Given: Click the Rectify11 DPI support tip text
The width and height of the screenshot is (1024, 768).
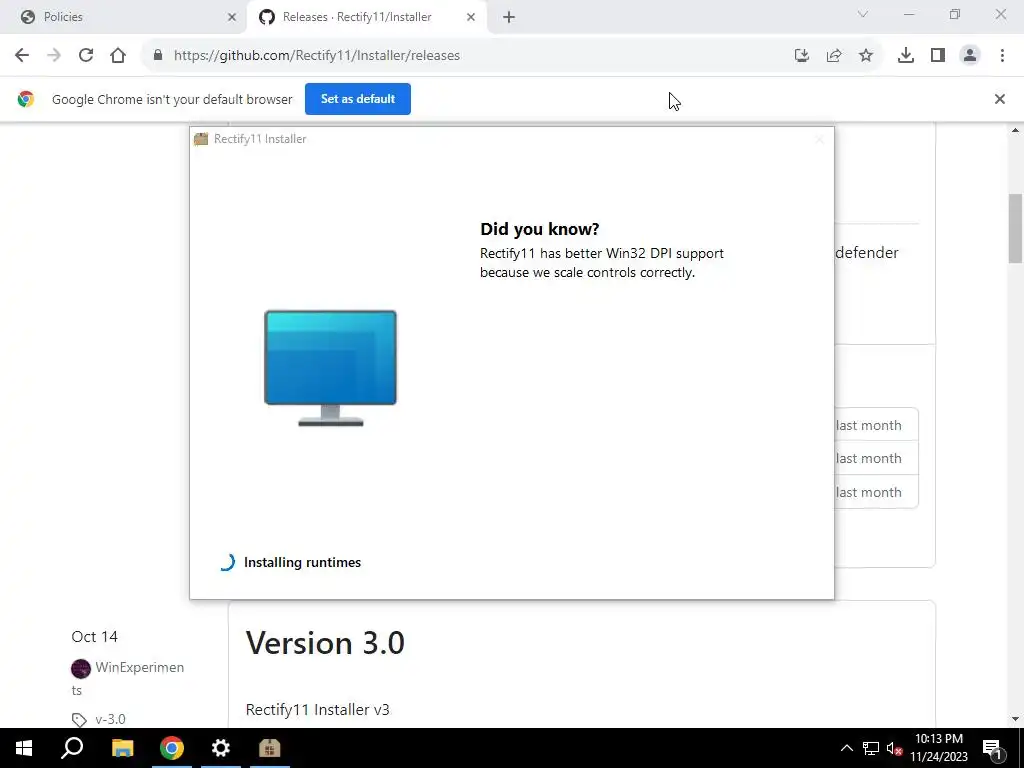Looking at the screenshot, I should click(601, 263).
